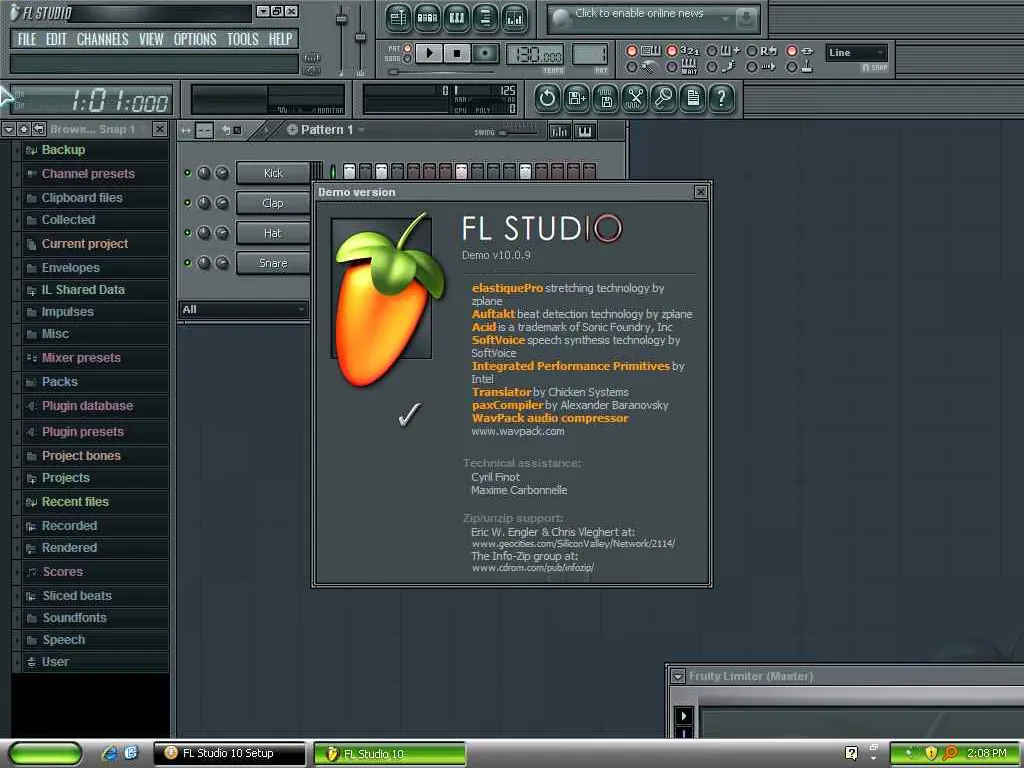This screenshot has height=768, width=1024.
Task: Click the Snare channel button
Action: pos(273,263)
